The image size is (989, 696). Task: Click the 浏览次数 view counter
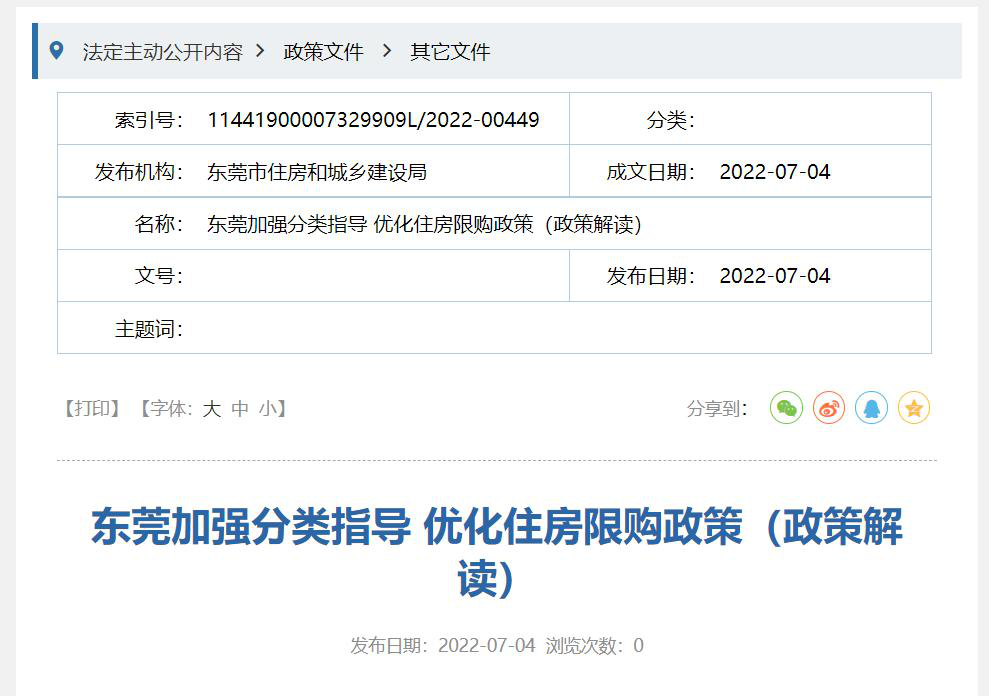(x=594, y=645)
